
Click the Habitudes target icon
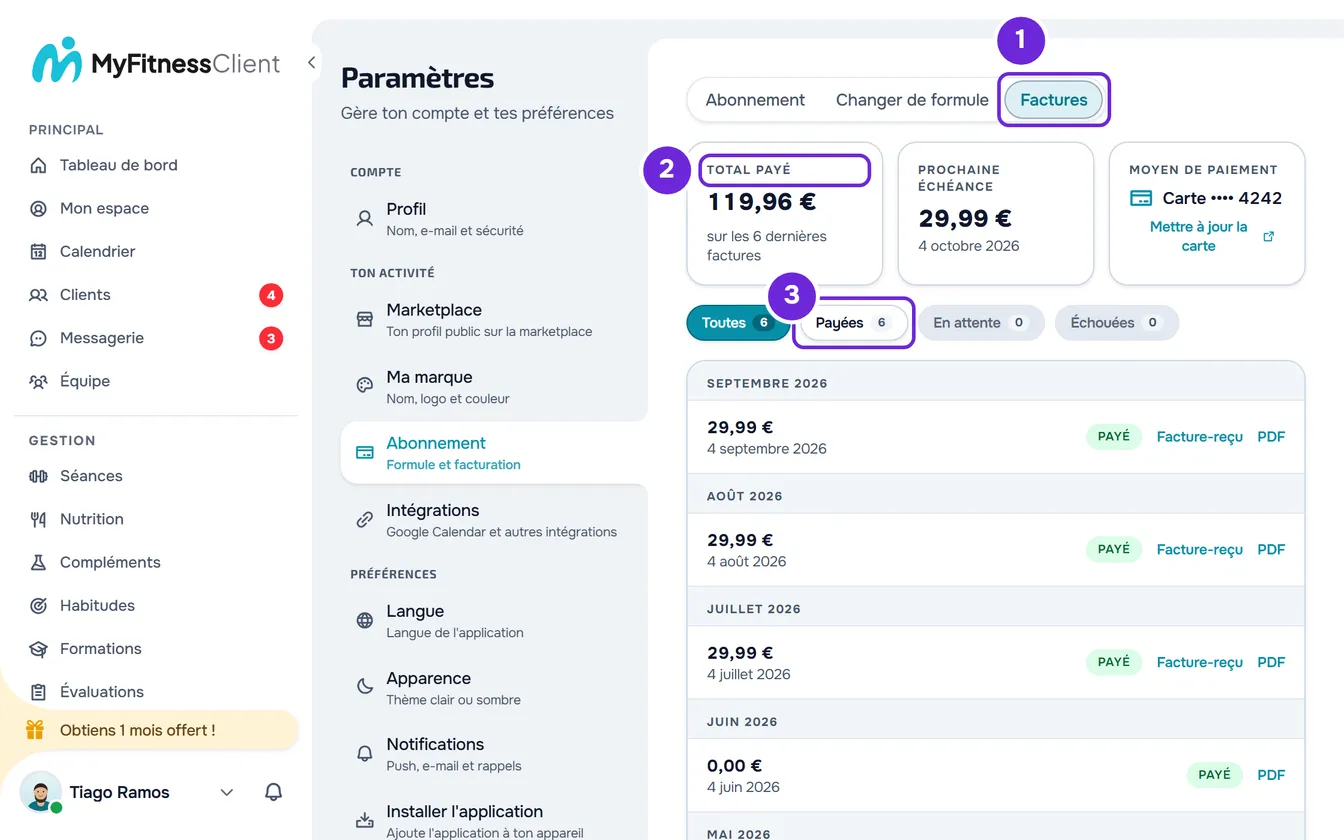(38, 605)
